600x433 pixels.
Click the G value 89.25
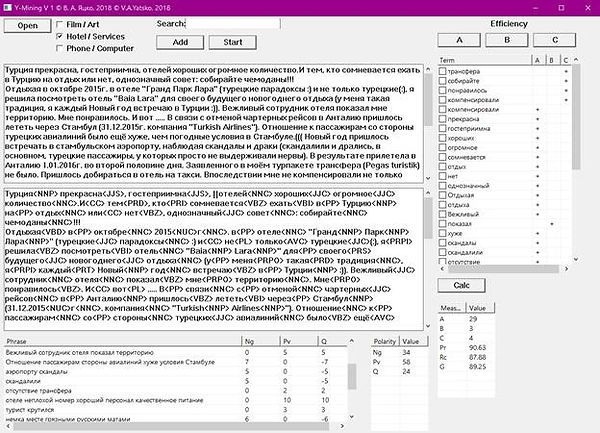click(x=477, y=367)
